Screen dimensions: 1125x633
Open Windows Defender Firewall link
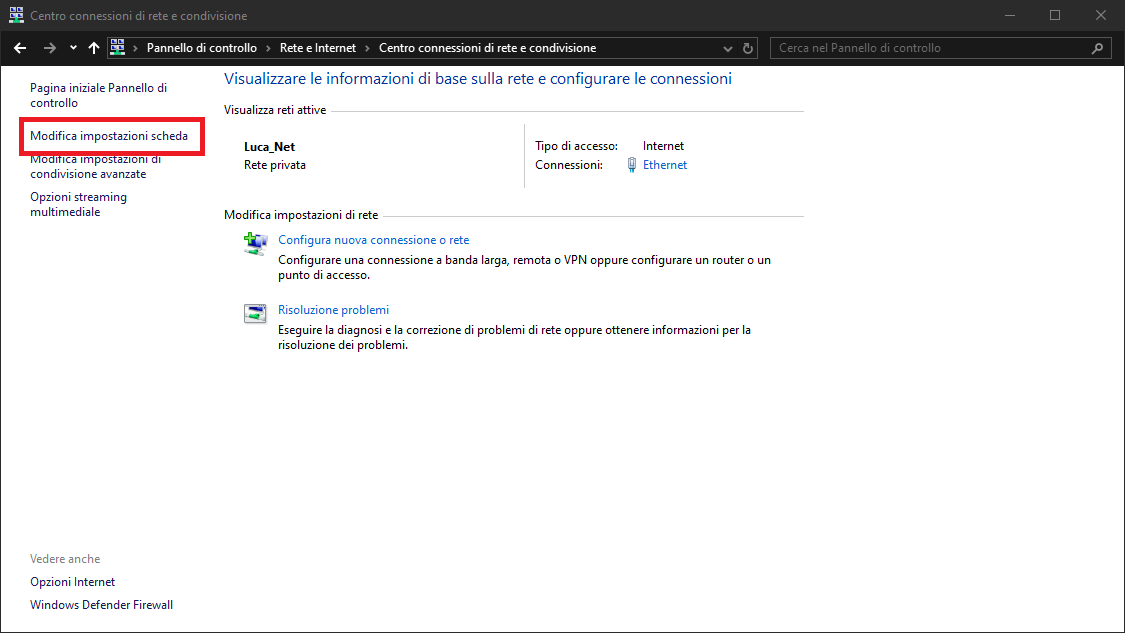(x=101, y=605)
